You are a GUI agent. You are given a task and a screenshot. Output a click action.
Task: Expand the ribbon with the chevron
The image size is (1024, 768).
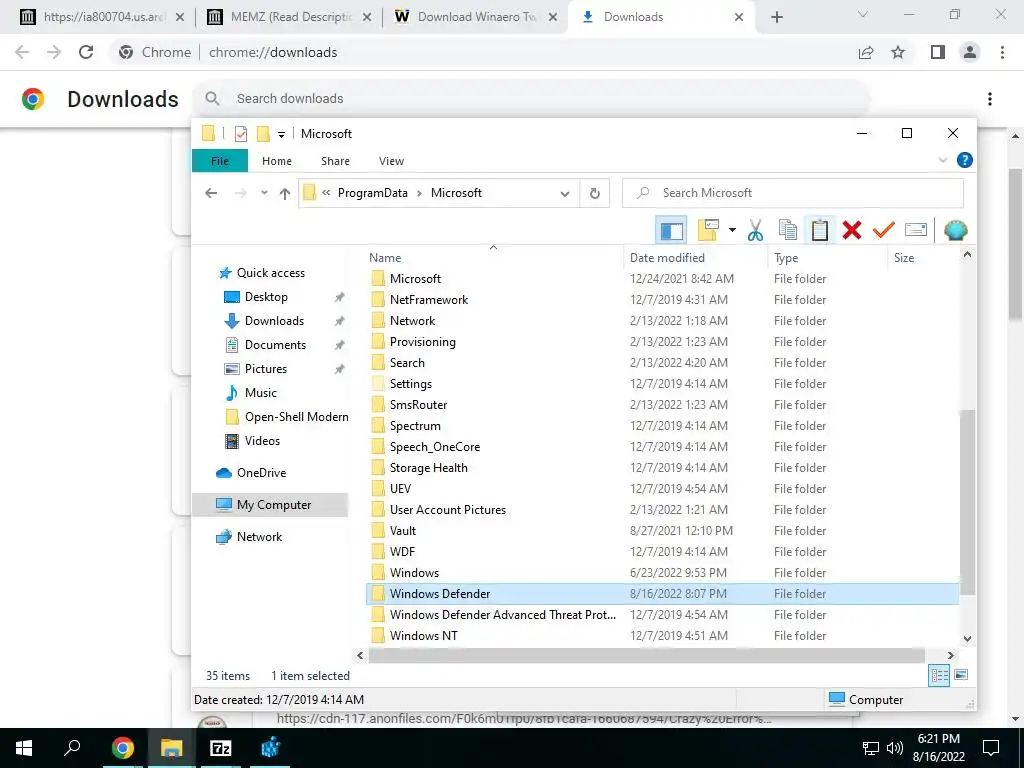(942, 160)
